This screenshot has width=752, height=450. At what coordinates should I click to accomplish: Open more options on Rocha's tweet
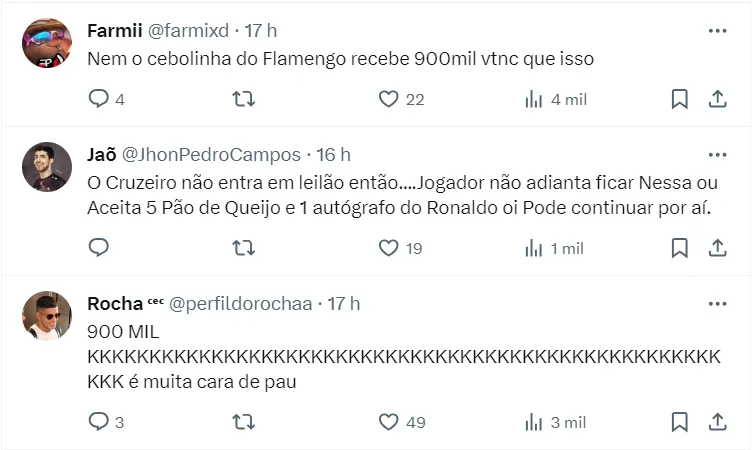click(x=717, y=303)
